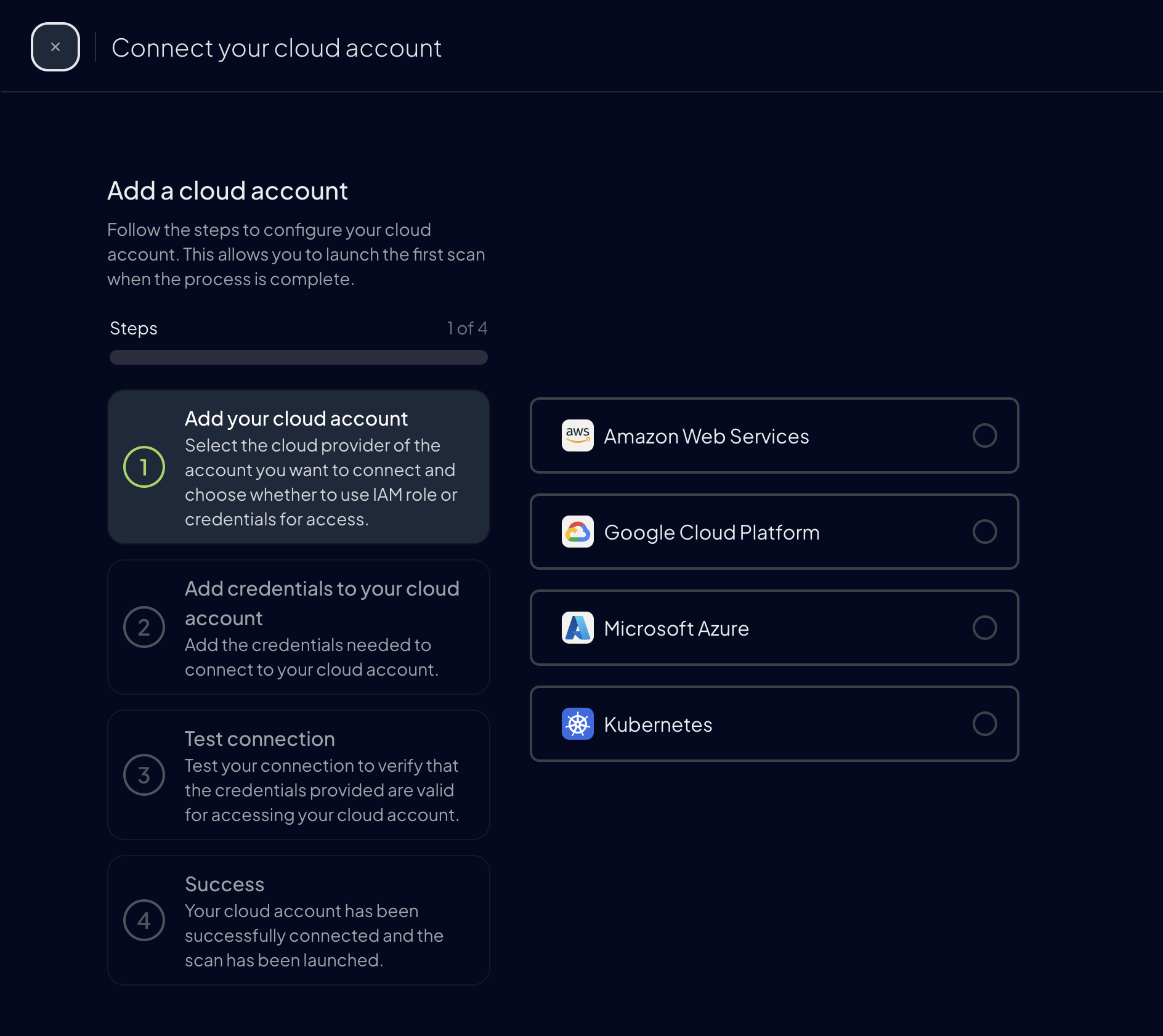This screenshot has height=1036, width=1163.
Task: Click the 'Connect your cloud account' title
Action: click(x=277, y=48)
